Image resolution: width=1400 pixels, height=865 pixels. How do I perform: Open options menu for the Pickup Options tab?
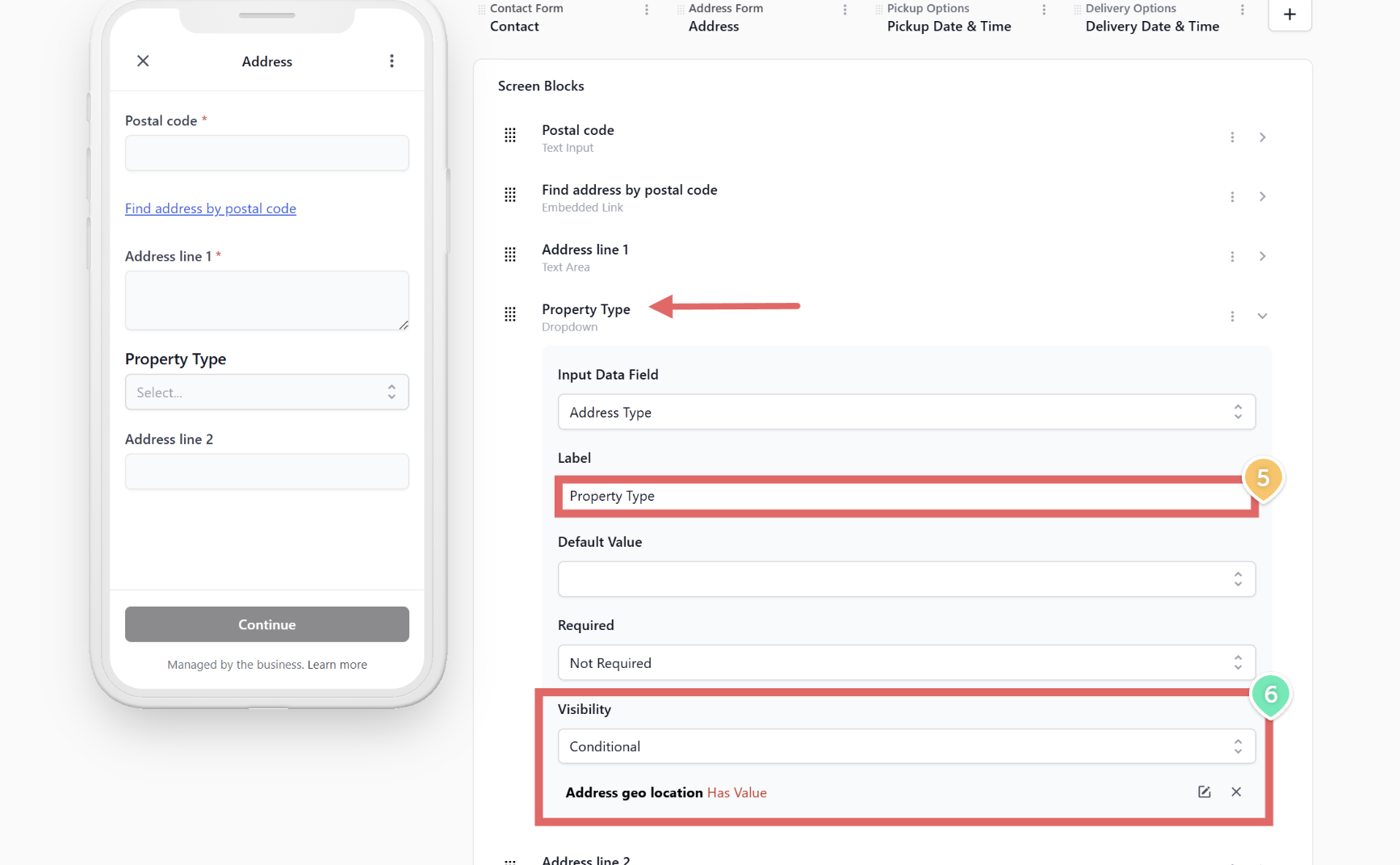point(1043,10)
